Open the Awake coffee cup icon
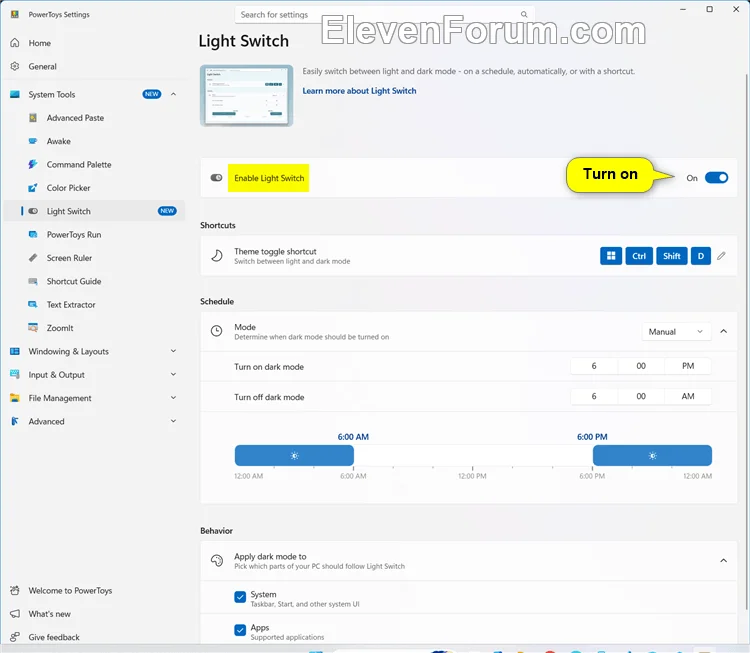Screen dimensions: 750x653 point(33,141)
